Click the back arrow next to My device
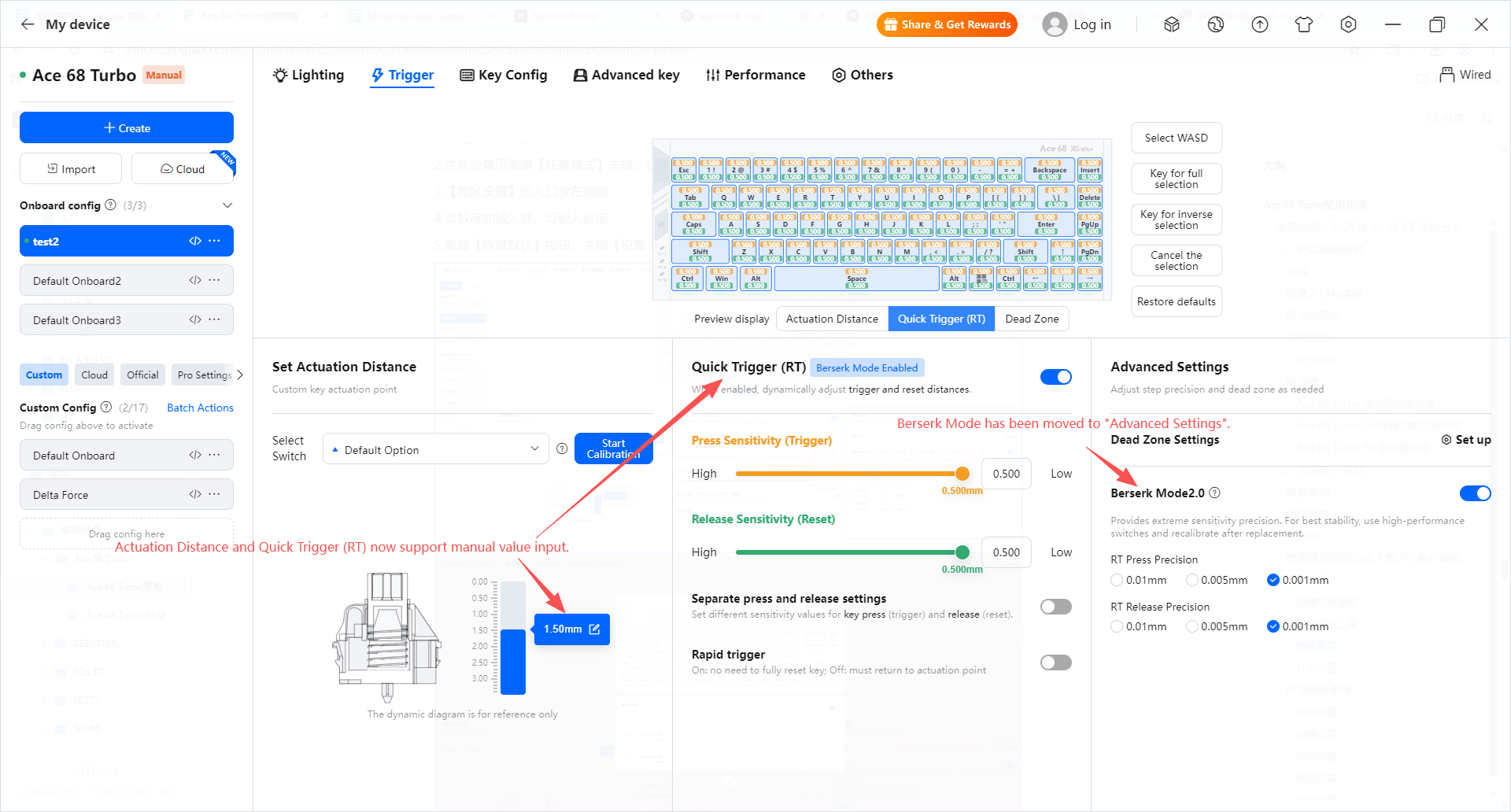 click(x=28, y=24)
